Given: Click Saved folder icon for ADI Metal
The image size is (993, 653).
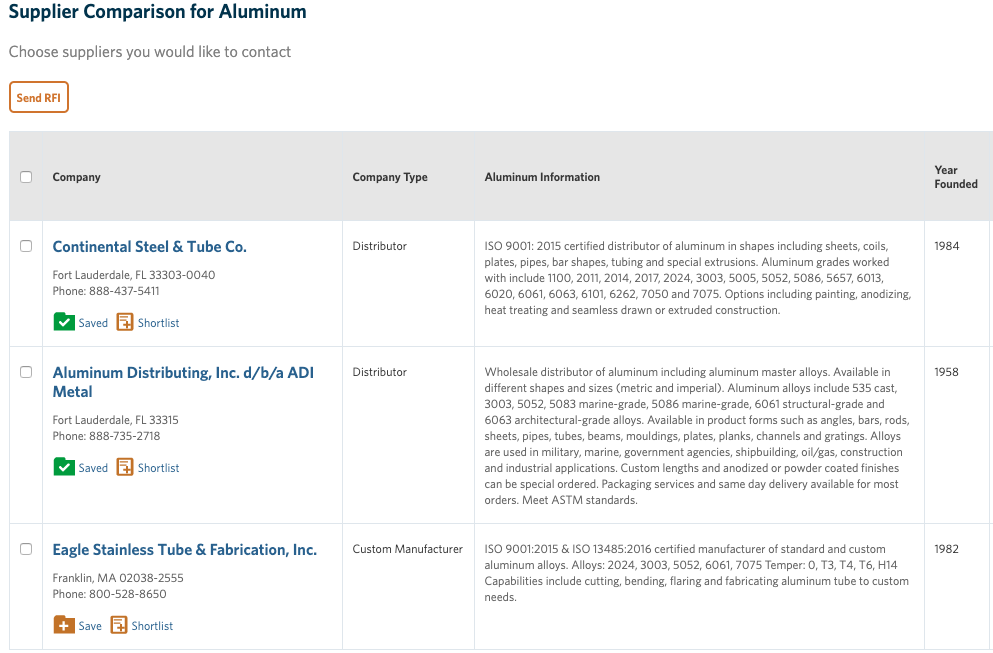Looking at the screenshot, I should click(x=64, y=467).
